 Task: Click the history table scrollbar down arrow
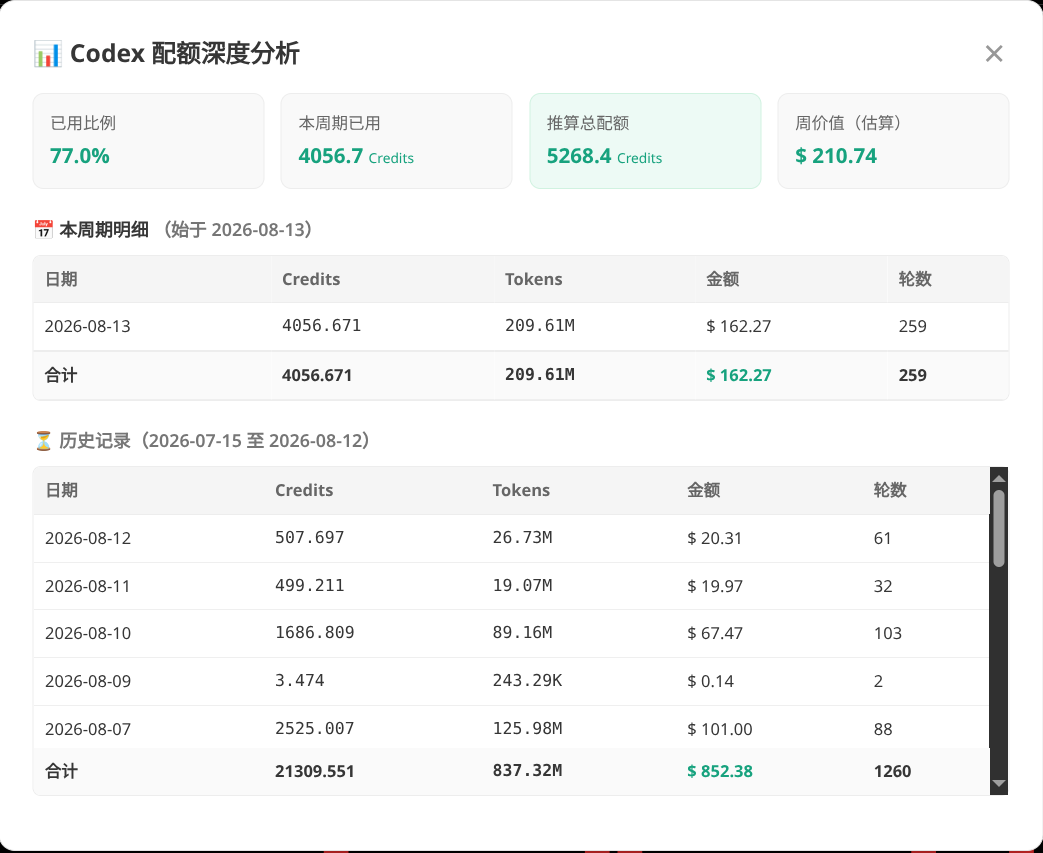click(x=998, y=784)
